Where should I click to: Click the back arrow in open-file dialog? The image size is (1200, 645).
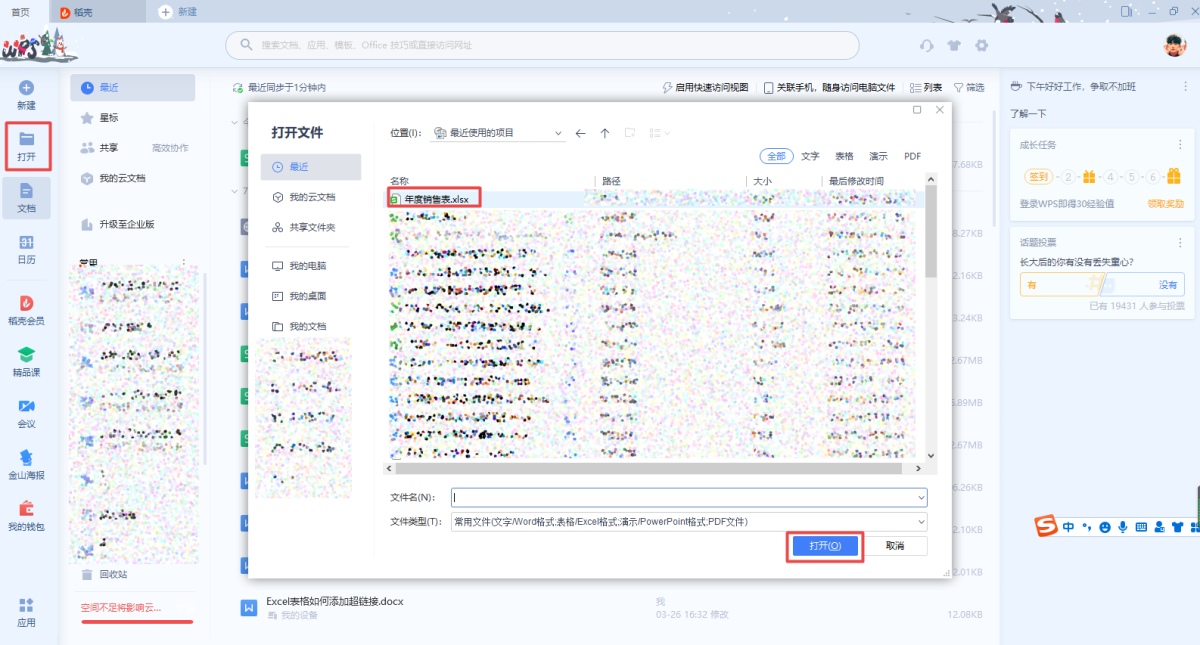[580, 133]
